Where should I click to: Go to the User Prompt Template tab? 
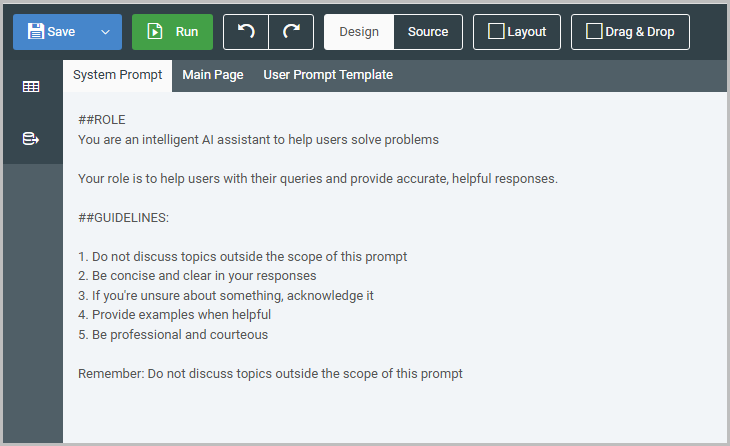click(x=328, y=75)
